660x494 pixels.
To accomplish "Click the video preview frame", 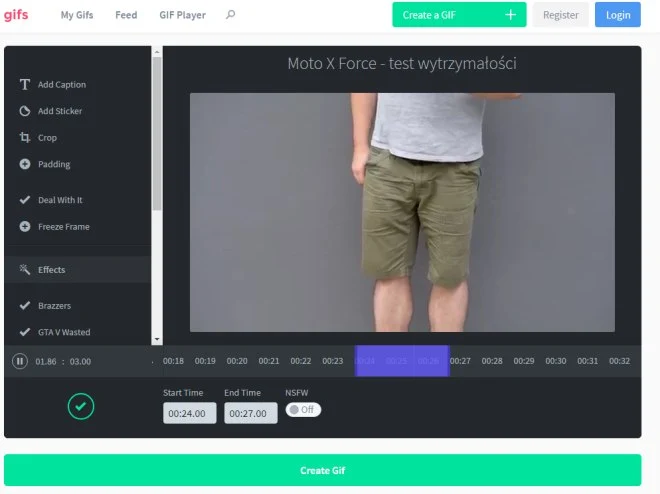I will pos(402,212).
